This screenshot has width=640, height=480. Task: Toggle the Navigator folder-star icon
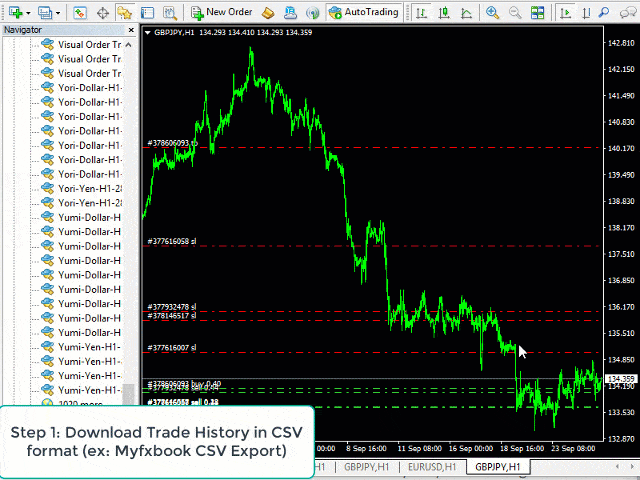tap(124, 13)
